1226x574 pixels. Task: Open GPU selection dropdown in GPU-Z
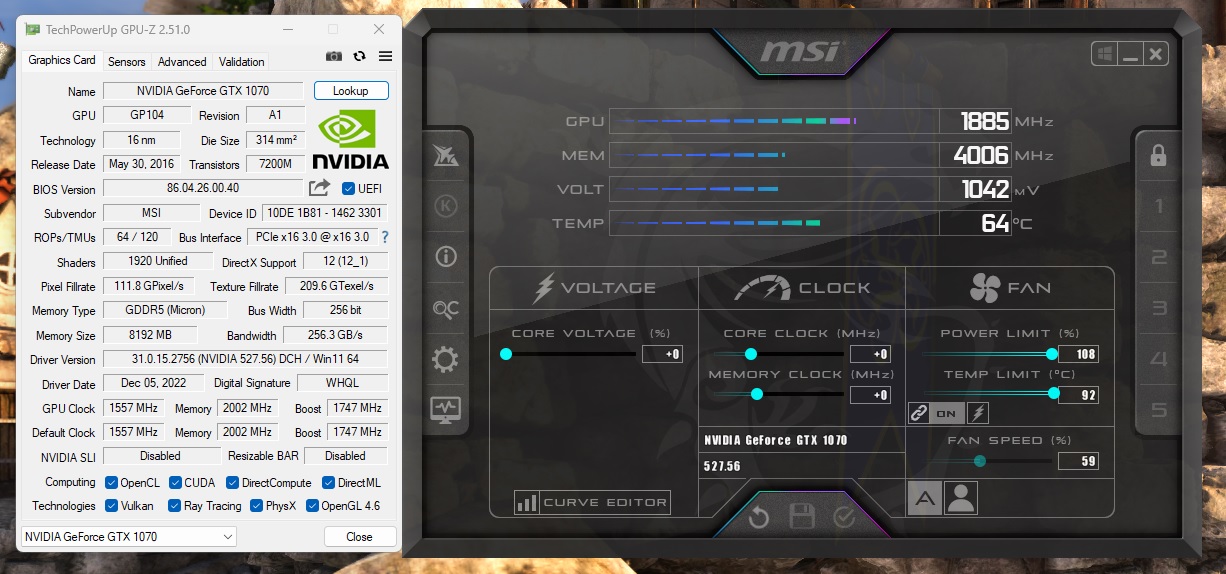coord(128,537)
